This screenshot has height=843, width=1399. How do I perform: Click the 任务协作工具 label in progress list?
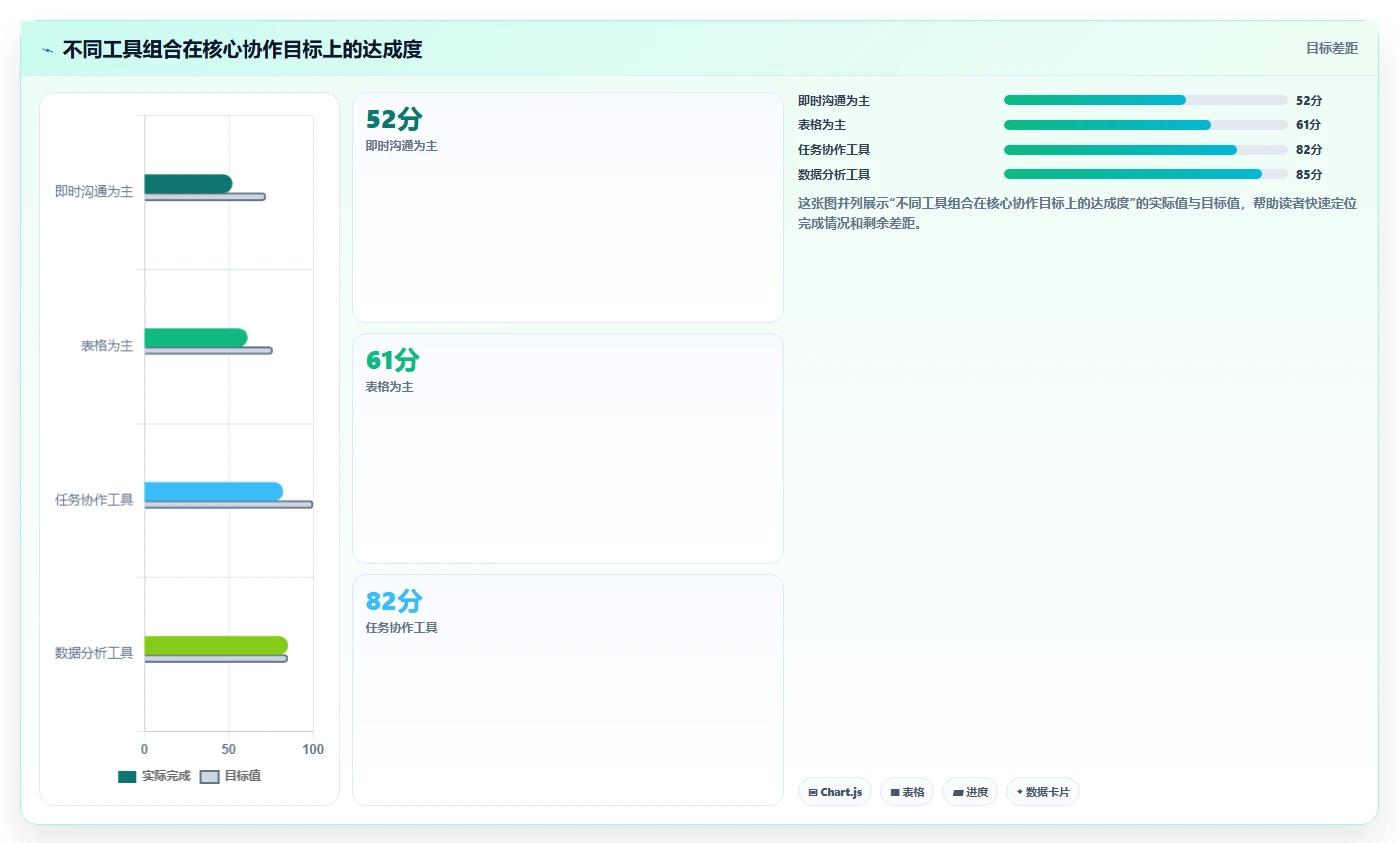834,150
